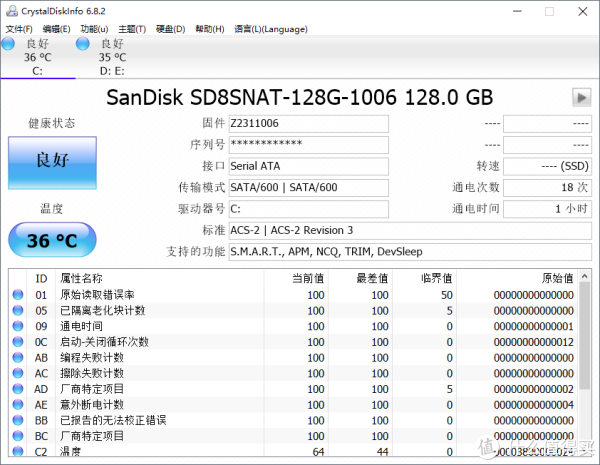Click the 属性名称 column header
Image resolution: width=600 pixels, height=465 pixels.
(x=160, y=278)
